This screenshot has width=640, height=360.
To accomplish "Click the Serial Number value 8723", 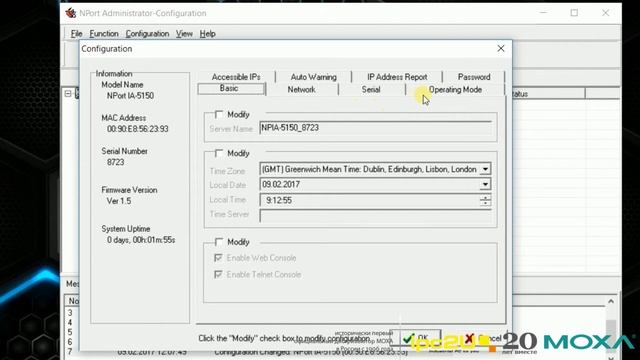I will coord(116,162).
